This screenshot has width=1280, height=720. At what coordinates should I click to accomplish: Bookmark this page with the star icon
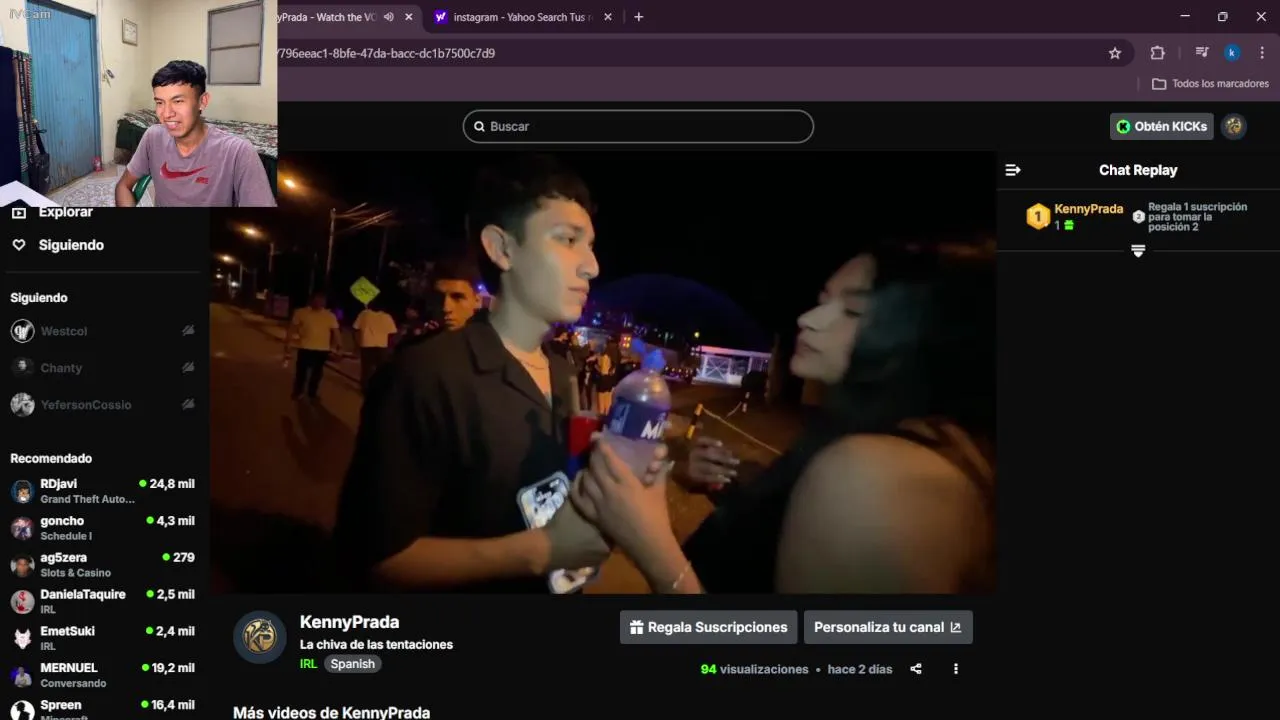tap(1115, 53)
